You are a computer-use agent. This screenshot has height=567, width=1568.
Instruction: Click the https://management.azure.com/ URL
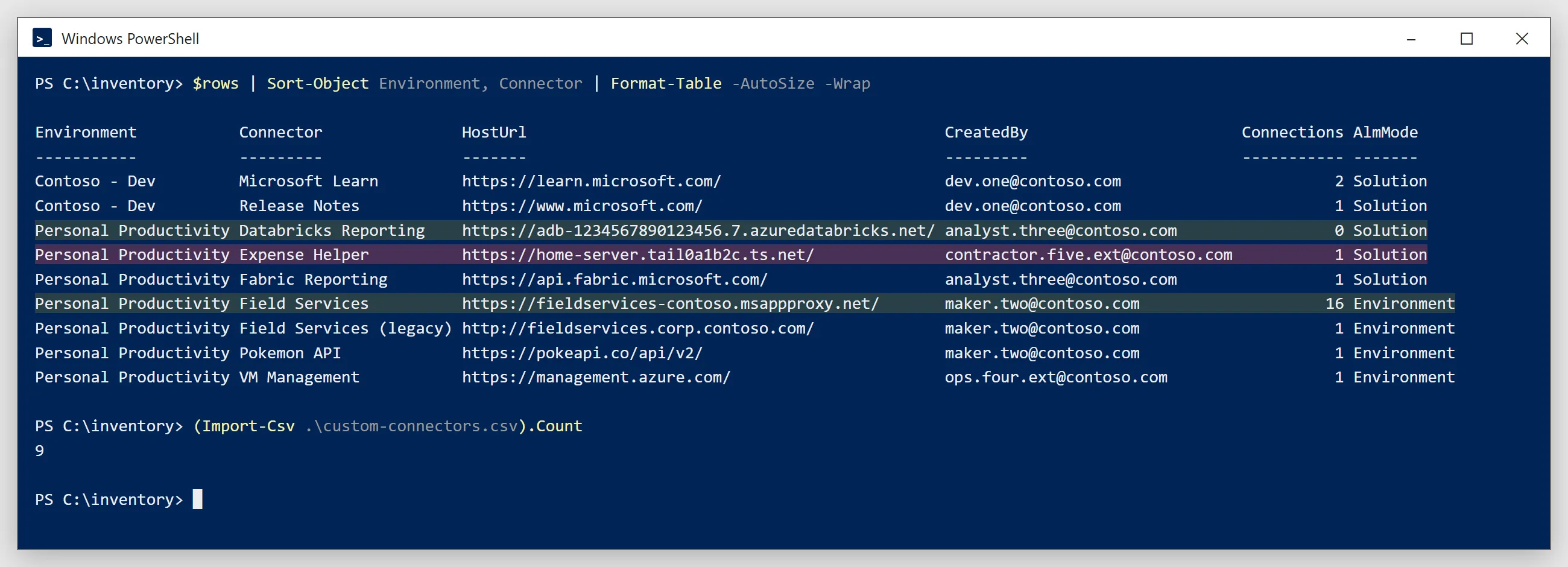click(596, 377)
